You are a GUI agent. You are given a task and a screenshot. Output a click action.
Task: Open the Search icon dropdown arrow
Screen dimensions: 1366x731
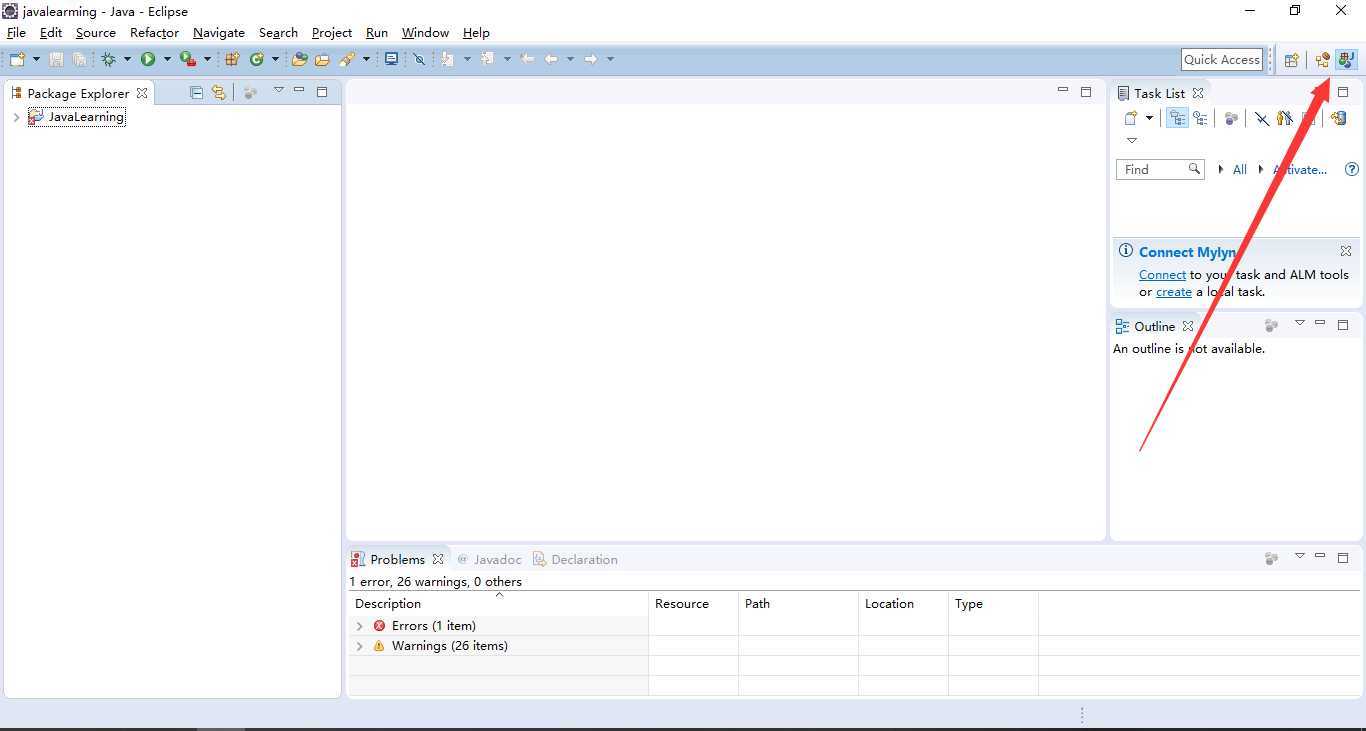pyautogui.click(x=366, y=59)
